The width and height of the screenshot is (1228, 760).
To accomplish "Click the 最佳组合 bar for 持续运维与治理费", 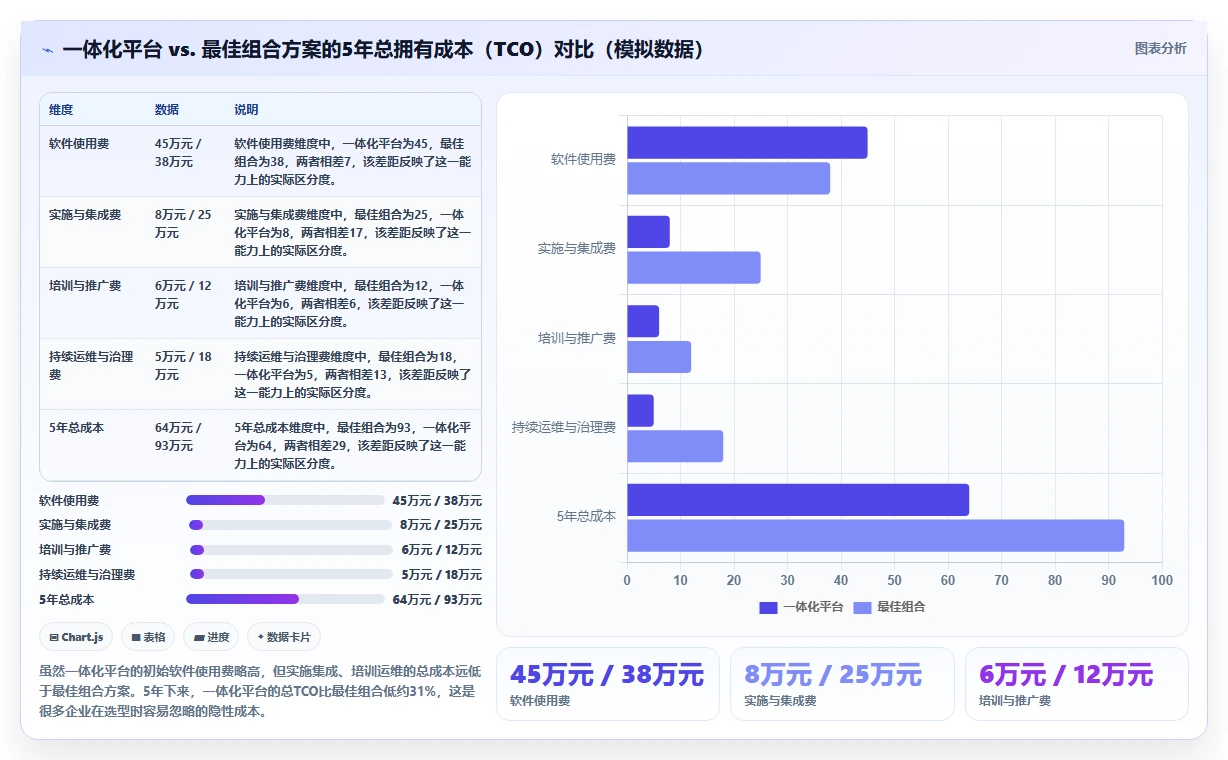I will [675, 446].
